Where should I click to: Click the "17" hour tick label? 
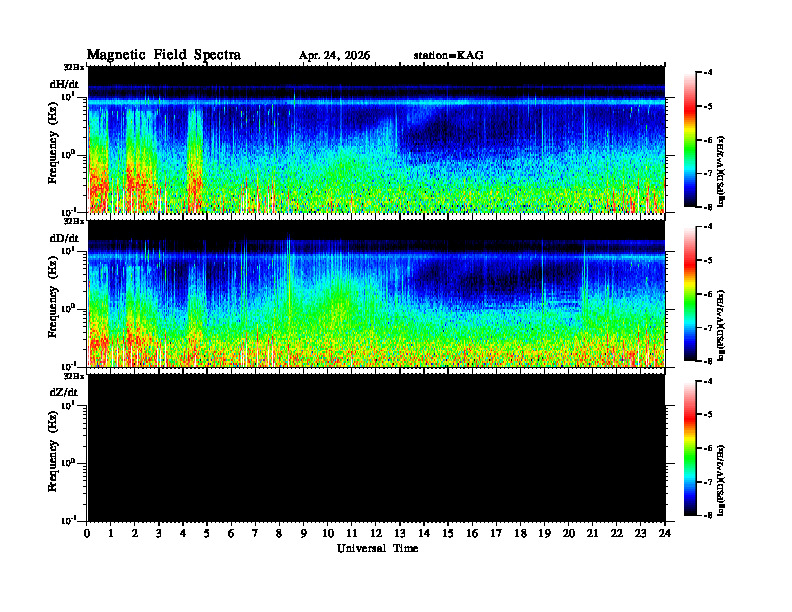tap(496, 534)
